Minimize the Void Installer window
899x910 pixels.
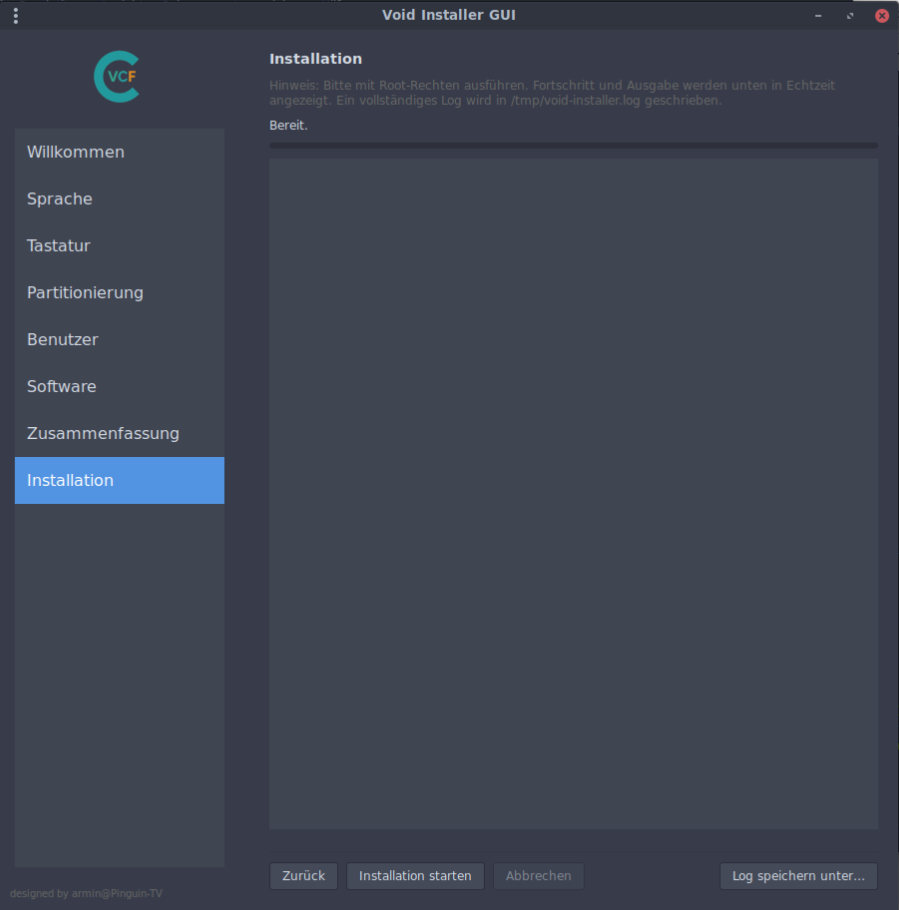tap(818, 16)
